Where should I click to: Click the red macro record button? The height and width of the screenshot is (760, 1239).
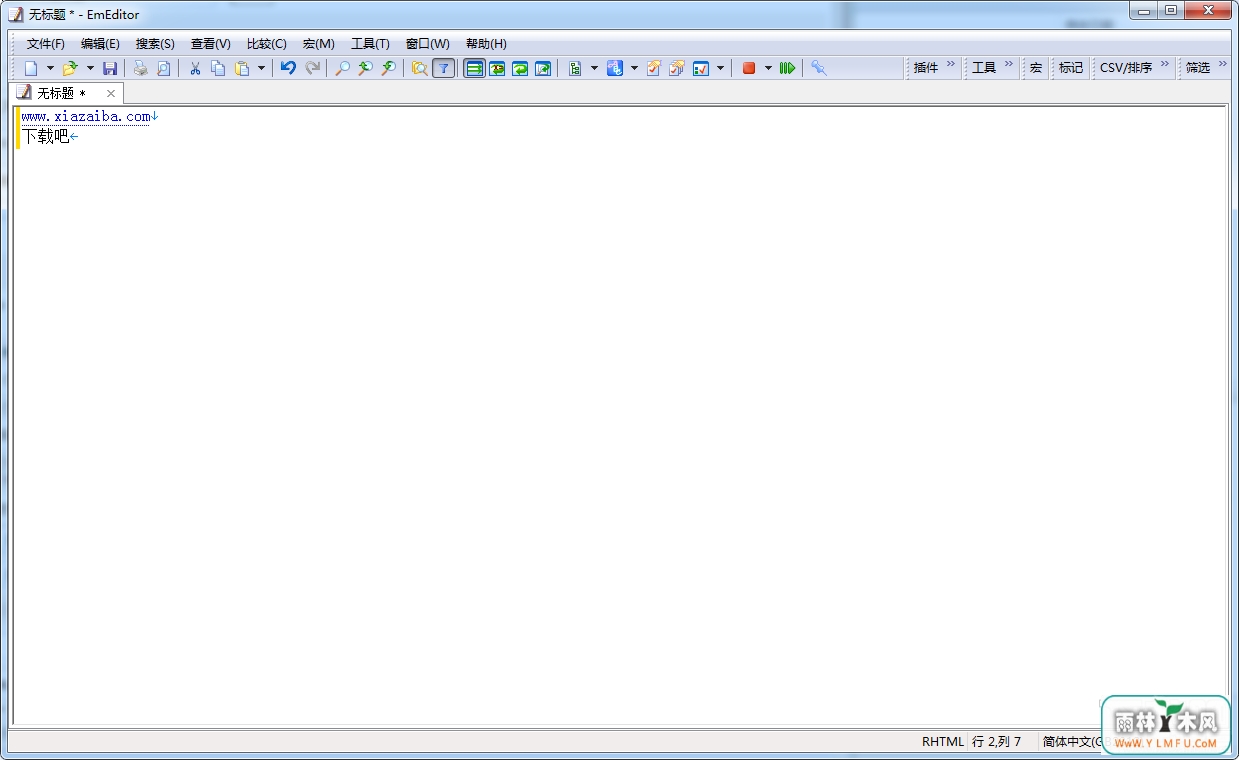749,68
